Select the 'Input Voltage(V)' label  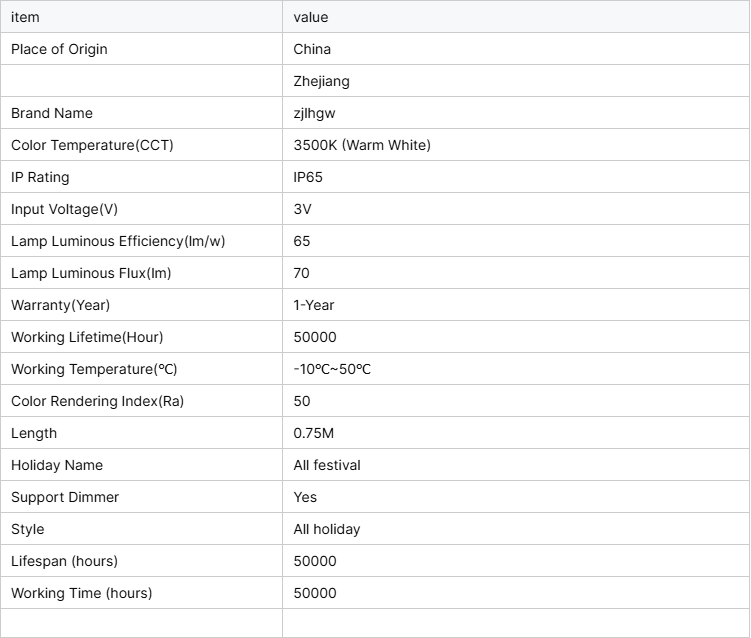64,209
